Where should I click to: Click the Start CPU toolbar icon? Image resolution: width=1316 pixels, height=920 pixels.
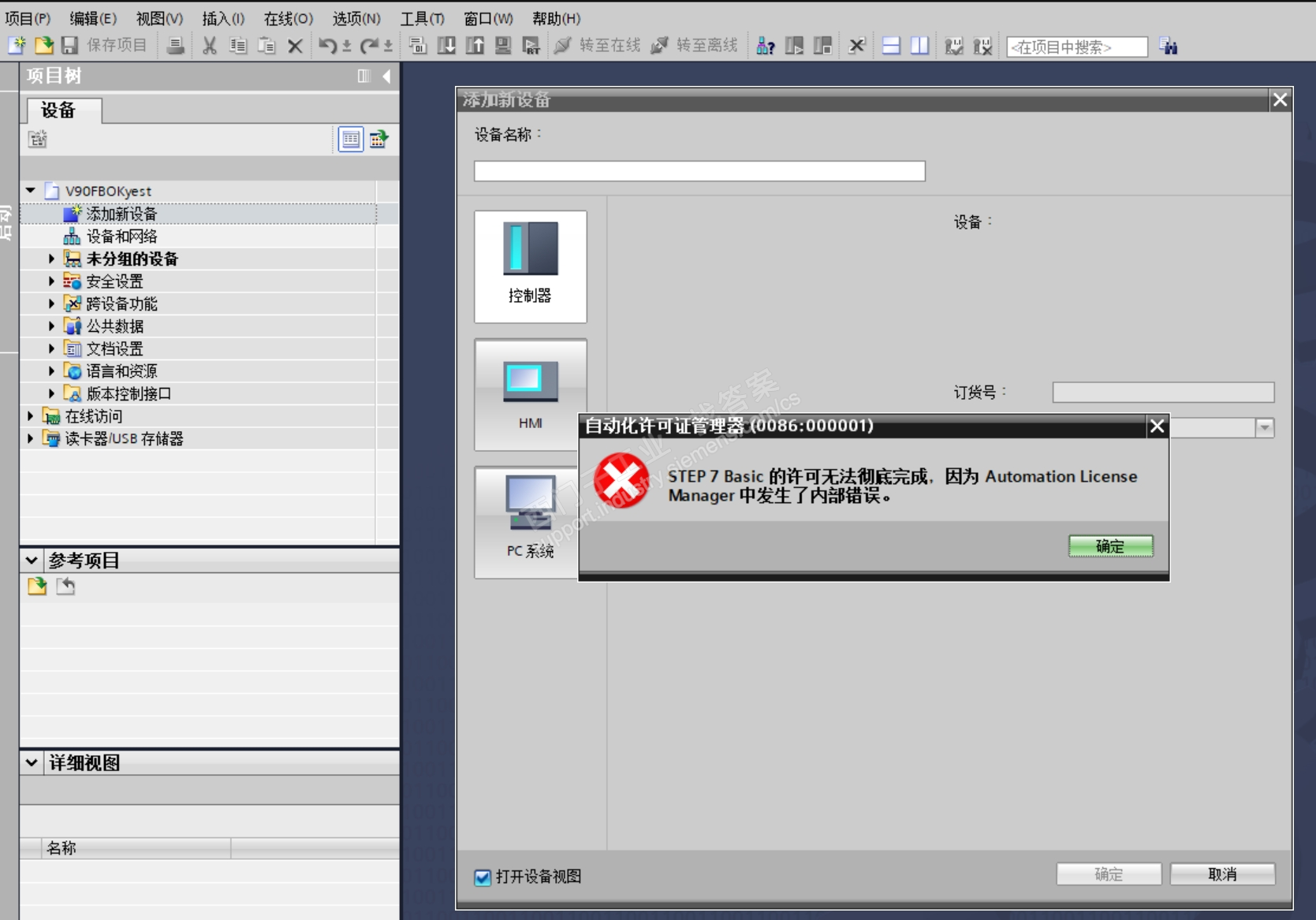794,46
